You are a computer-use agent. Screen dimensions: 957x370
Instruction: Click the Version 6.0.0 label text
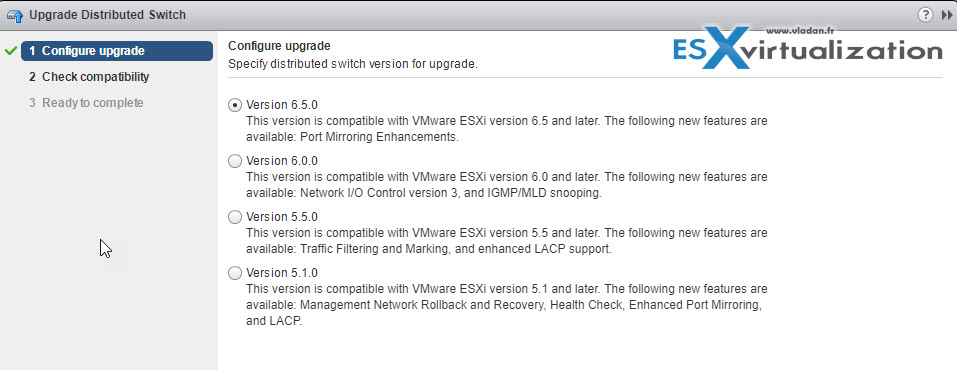click(x=282, y=161)
